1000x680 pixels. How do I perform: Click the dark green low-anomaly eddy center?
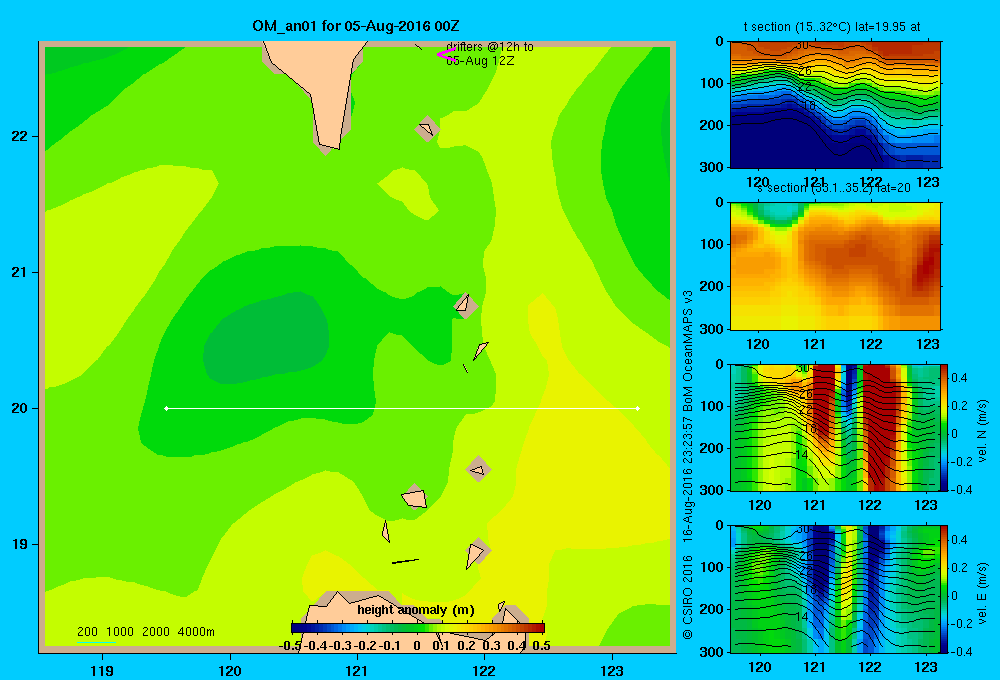pos(265,338)
